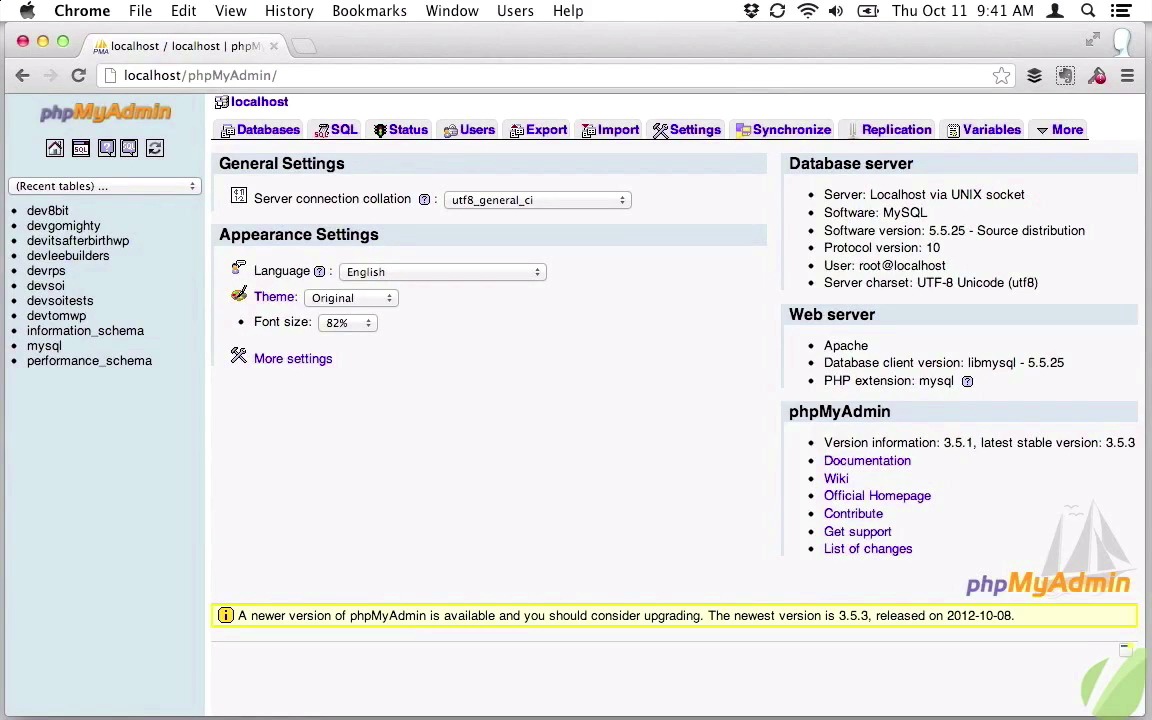Viewport: 1152px width, 720px height.
Task: Click the Chrome forward arrow
Action: coord(50,75)
